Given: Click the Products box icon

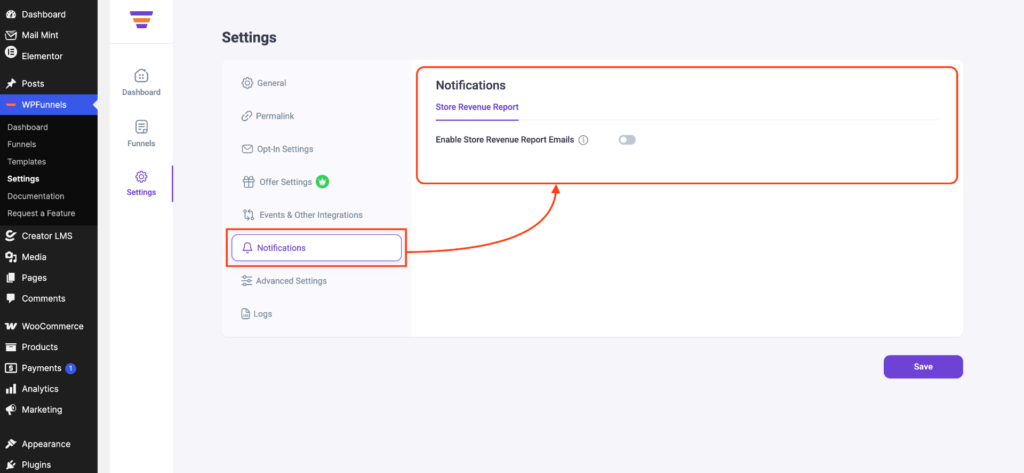Looking at the screenshot, I should pyautogui.click(x=10, y=347).
